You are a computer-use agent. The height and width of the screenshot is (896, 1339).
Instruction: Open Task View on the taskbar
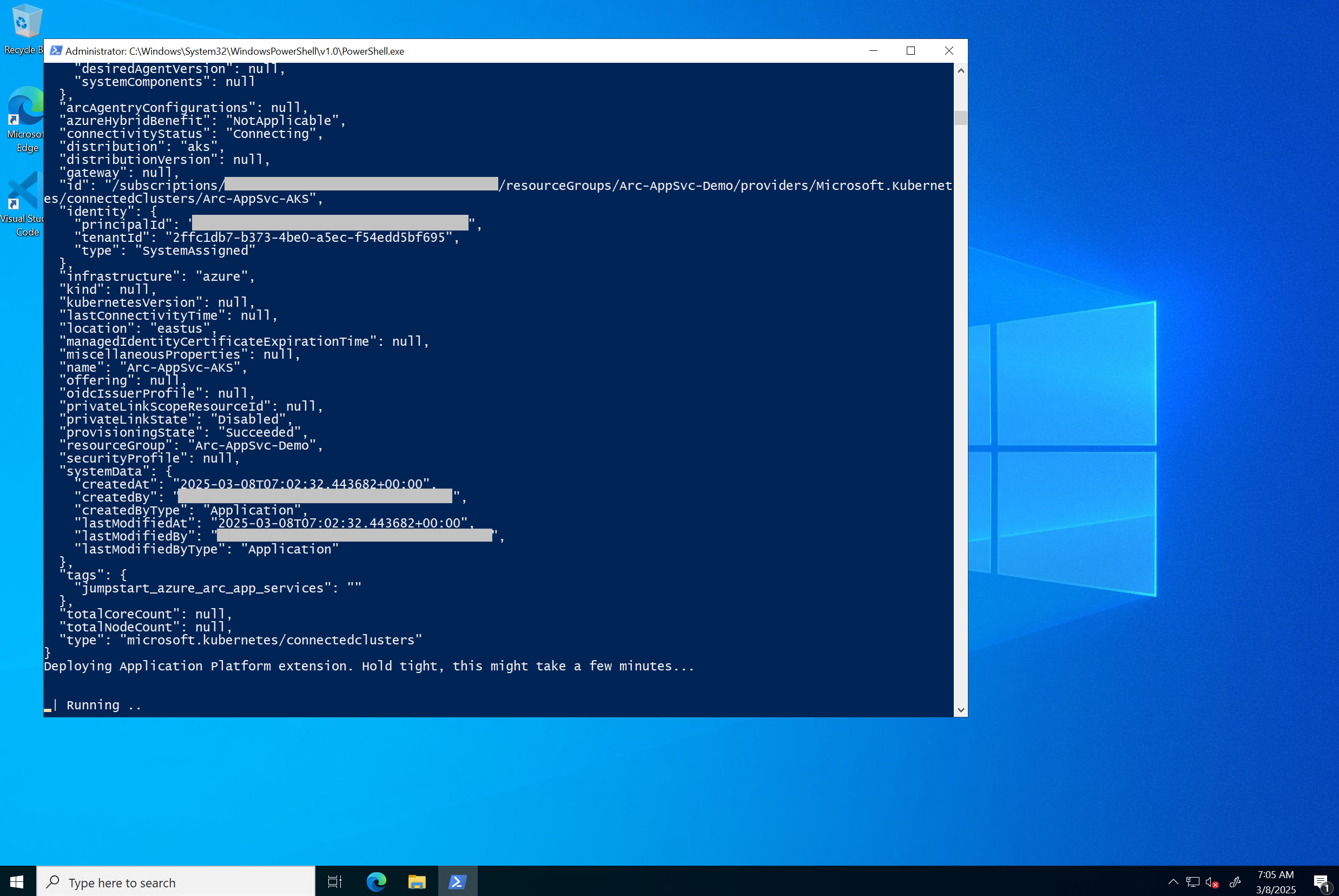(335, 882)
